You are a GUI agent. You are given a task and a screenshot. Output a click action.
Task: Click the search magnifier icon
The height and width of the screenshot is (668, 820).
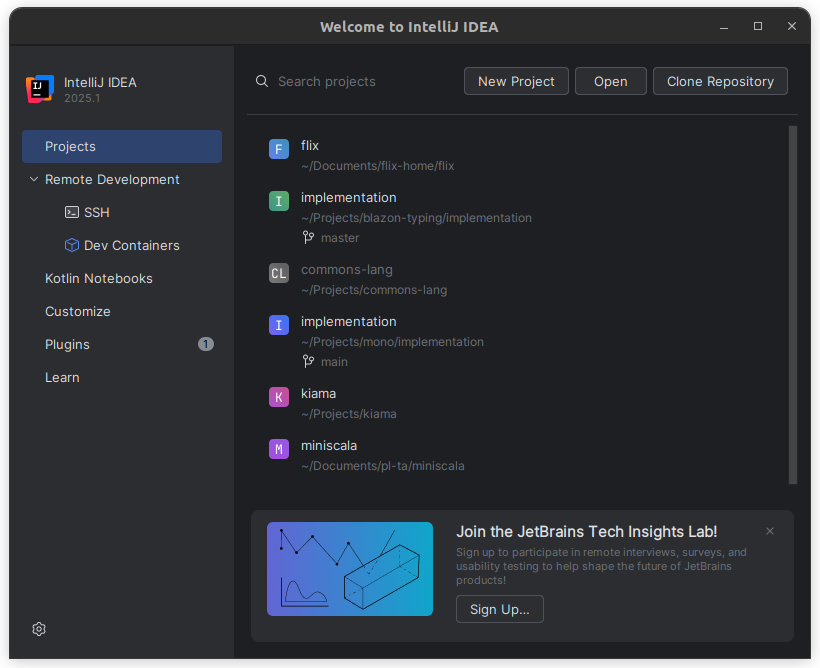pyautogui.click(x=262, y=82)
